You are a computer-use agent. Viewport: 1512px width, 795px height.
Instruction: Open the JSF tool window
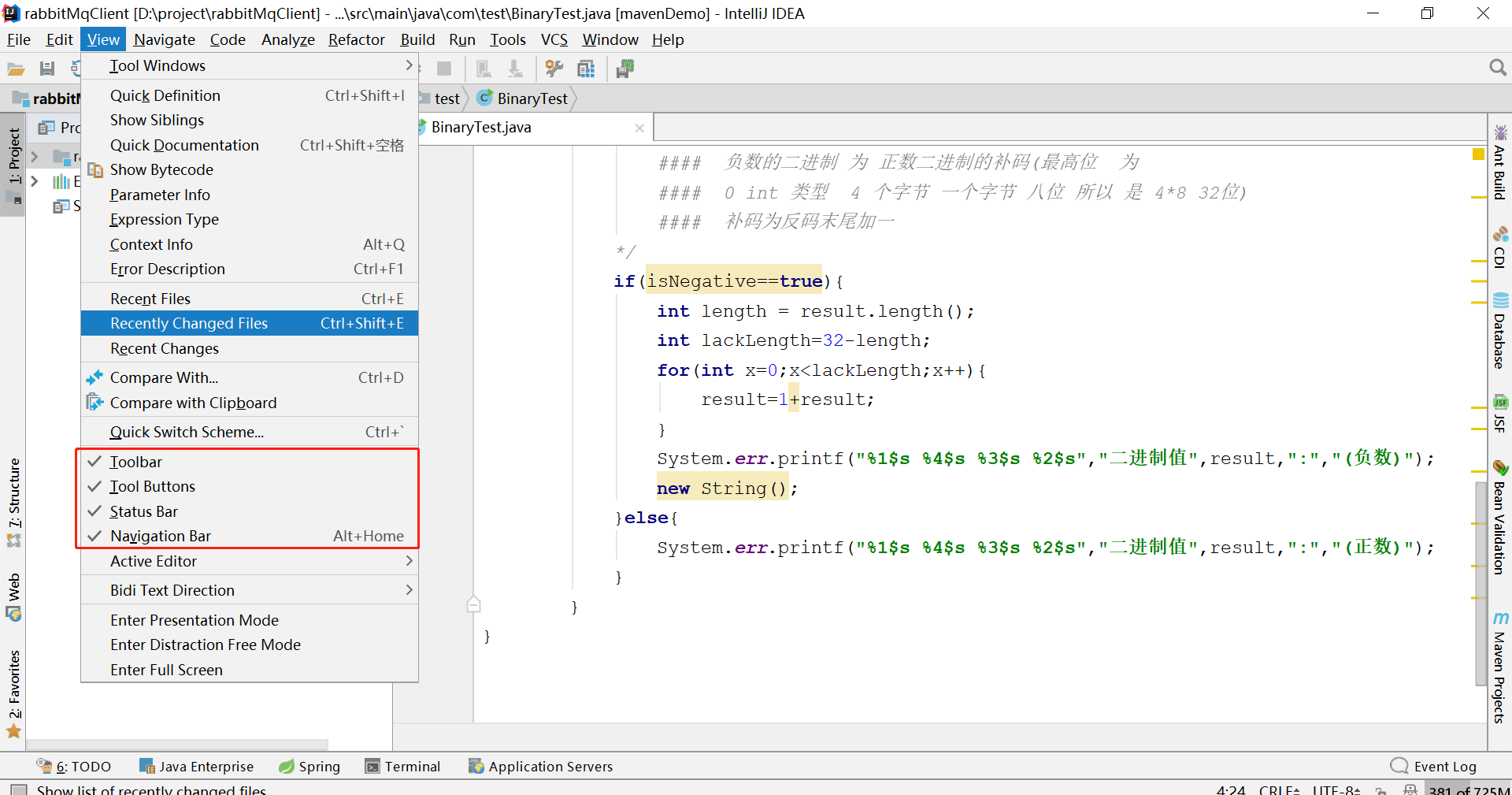1499,414
